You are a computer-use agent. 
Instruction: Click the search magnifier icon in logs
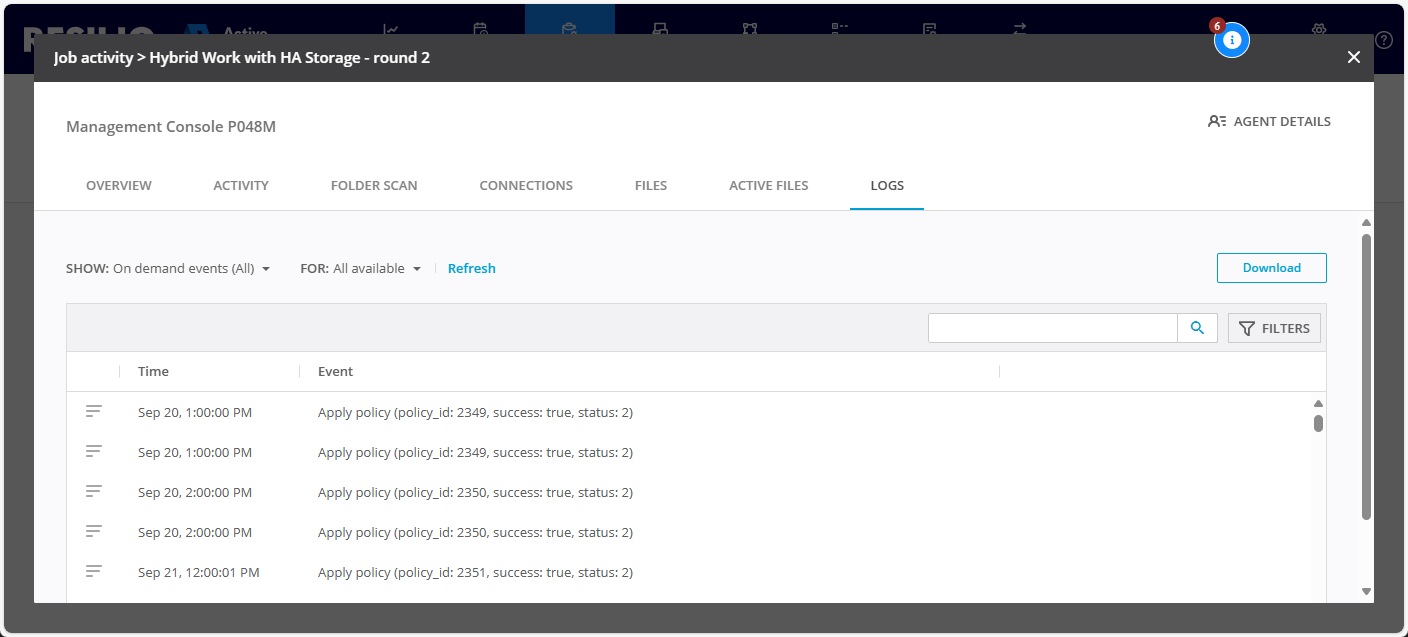(1197, 328)
